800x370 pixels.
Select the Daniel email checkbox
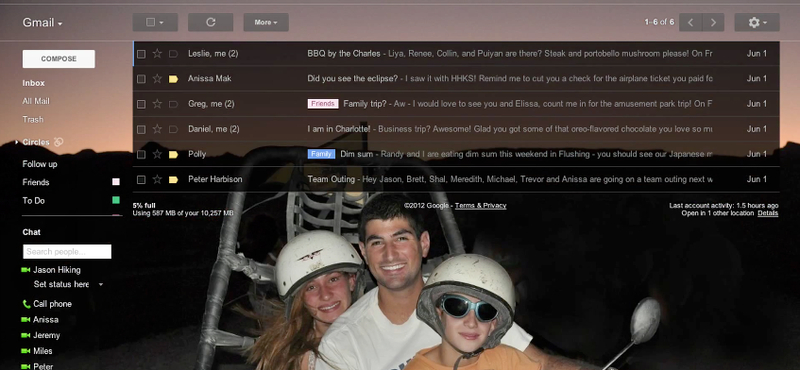tap(141, 129)
